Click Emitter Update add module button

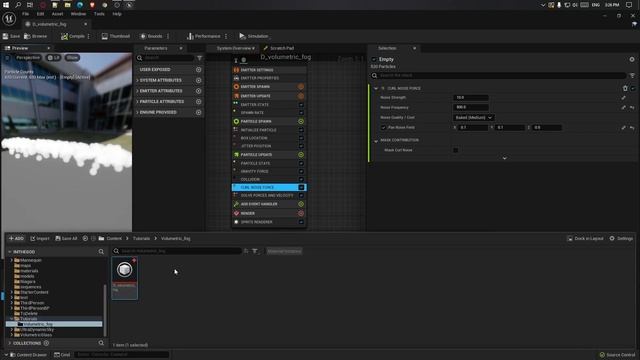pos(301,96)
